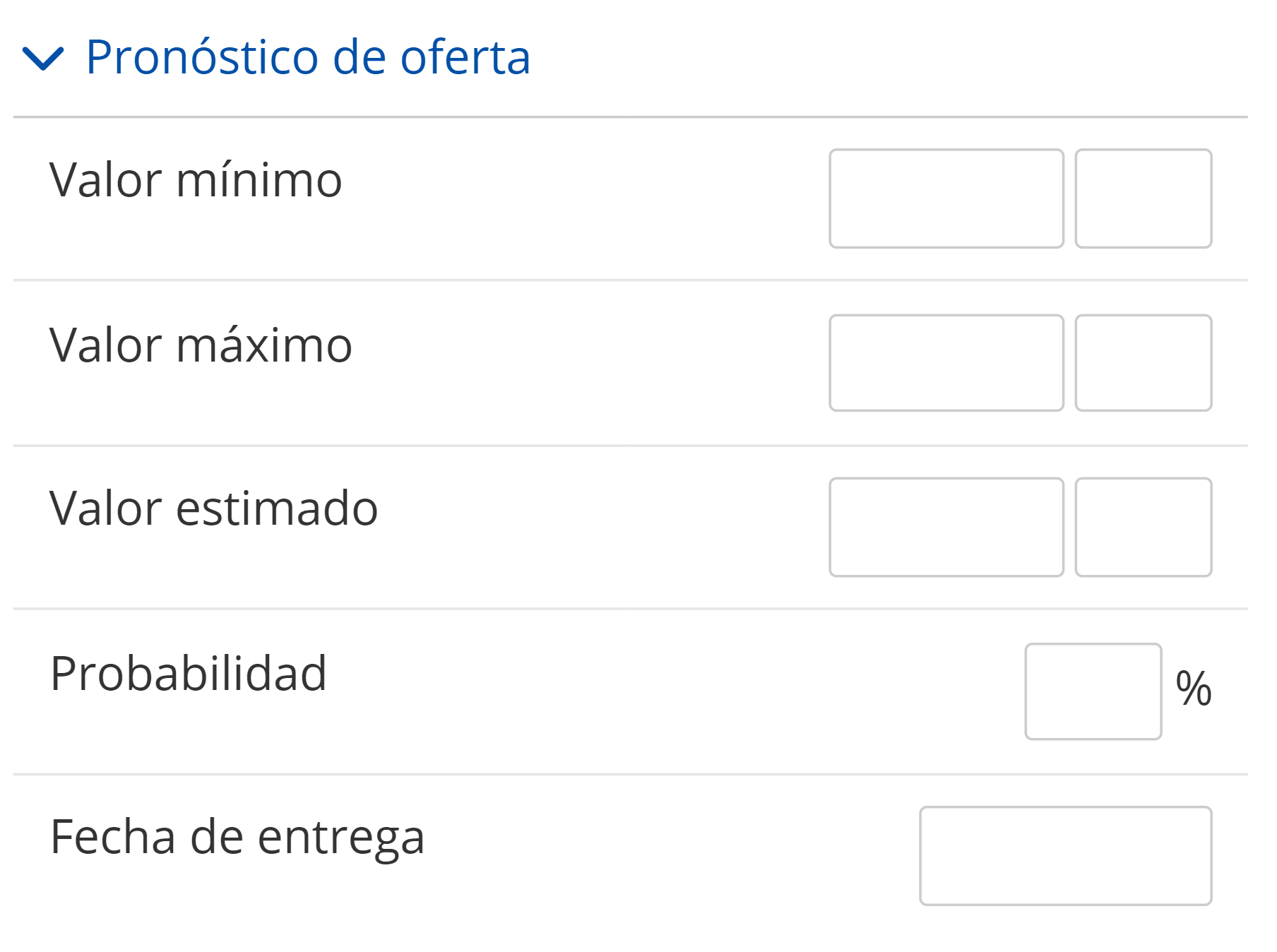The height and width of the screenshot is (952, 1277).
Task: Select the Valor estimado currency box
Action: [x=1143, y=527]
